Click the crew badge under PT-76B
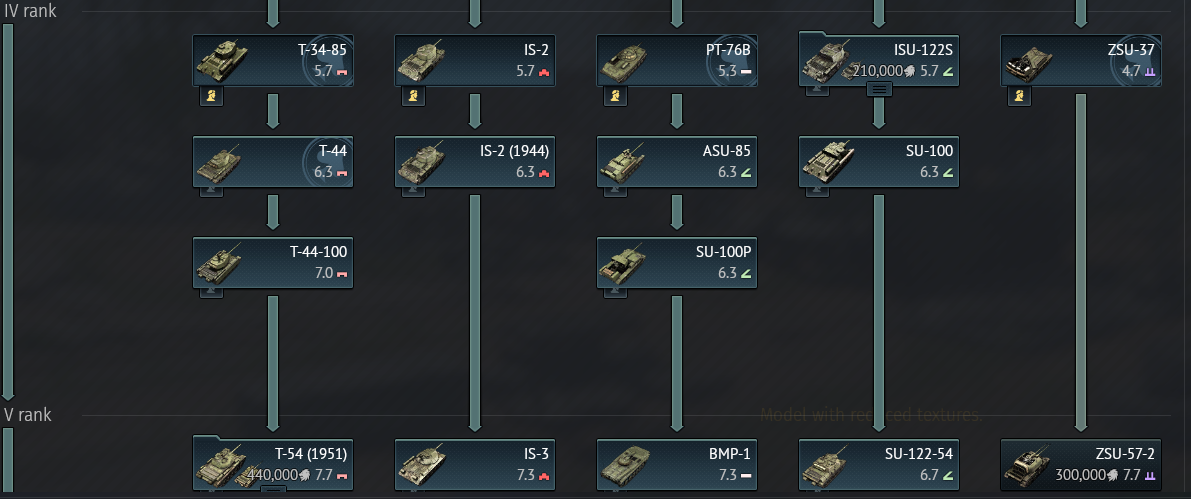The width and height of the screenshot is (1191, 499). click(615, 96)
